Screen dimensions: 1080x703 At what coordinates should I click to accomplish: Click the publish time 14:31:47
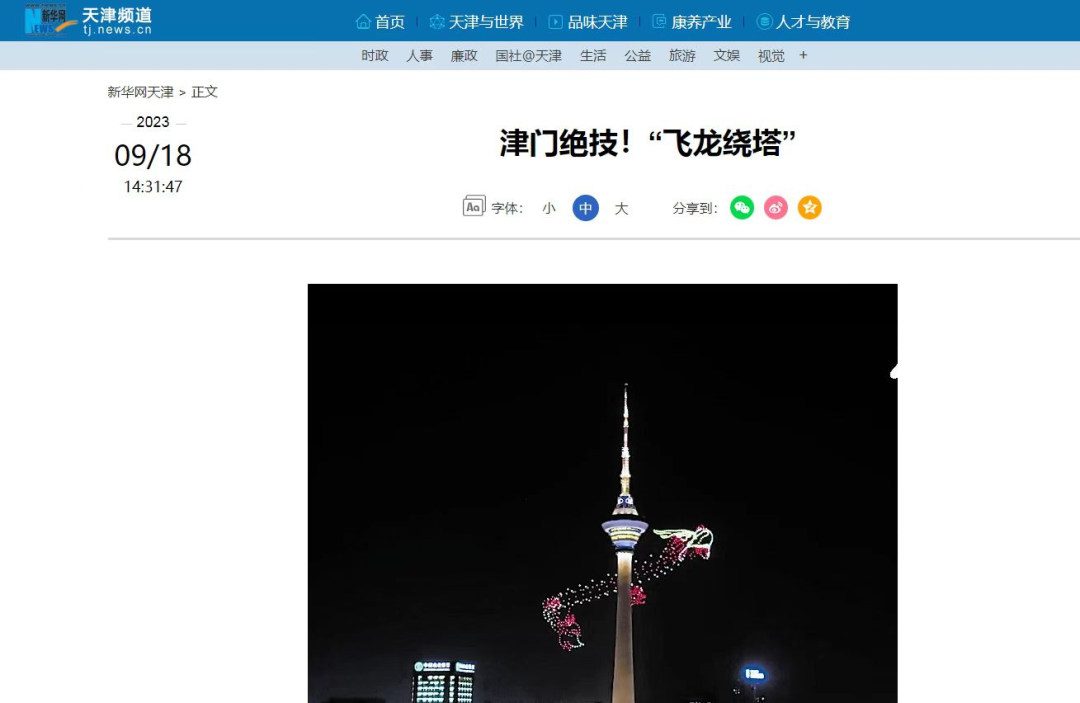coord(153,187)
